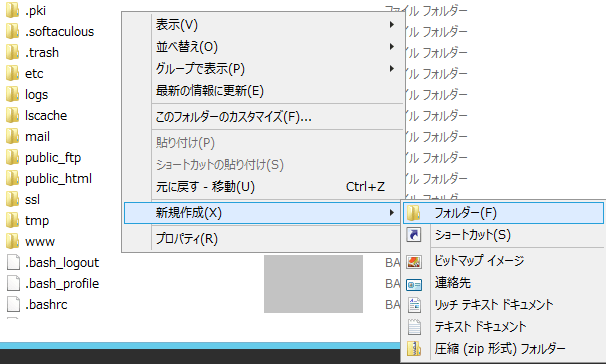Click the contact card icon in submenu

coord(414,284)
